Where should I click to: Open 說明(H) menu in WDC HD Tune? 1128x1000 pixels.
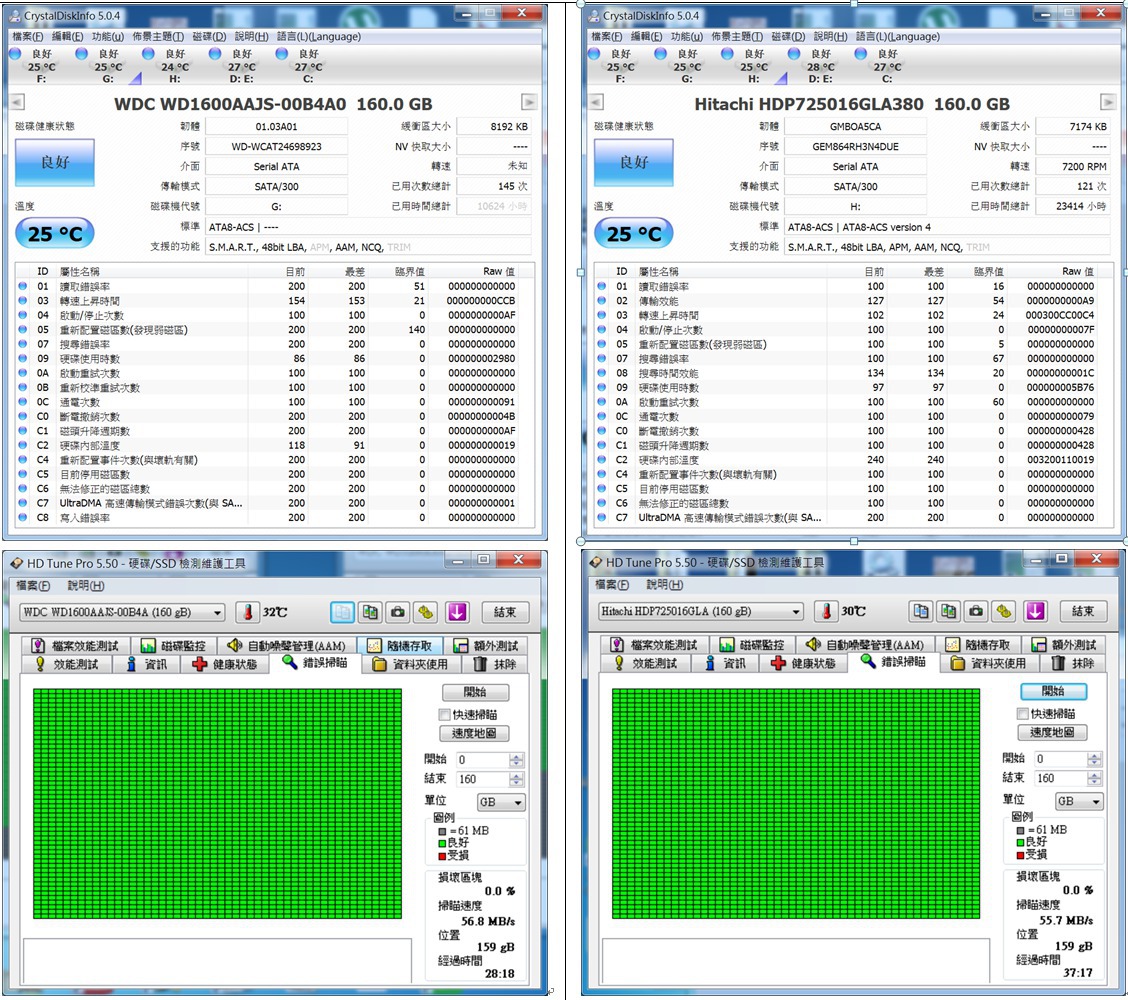point(86,586)
